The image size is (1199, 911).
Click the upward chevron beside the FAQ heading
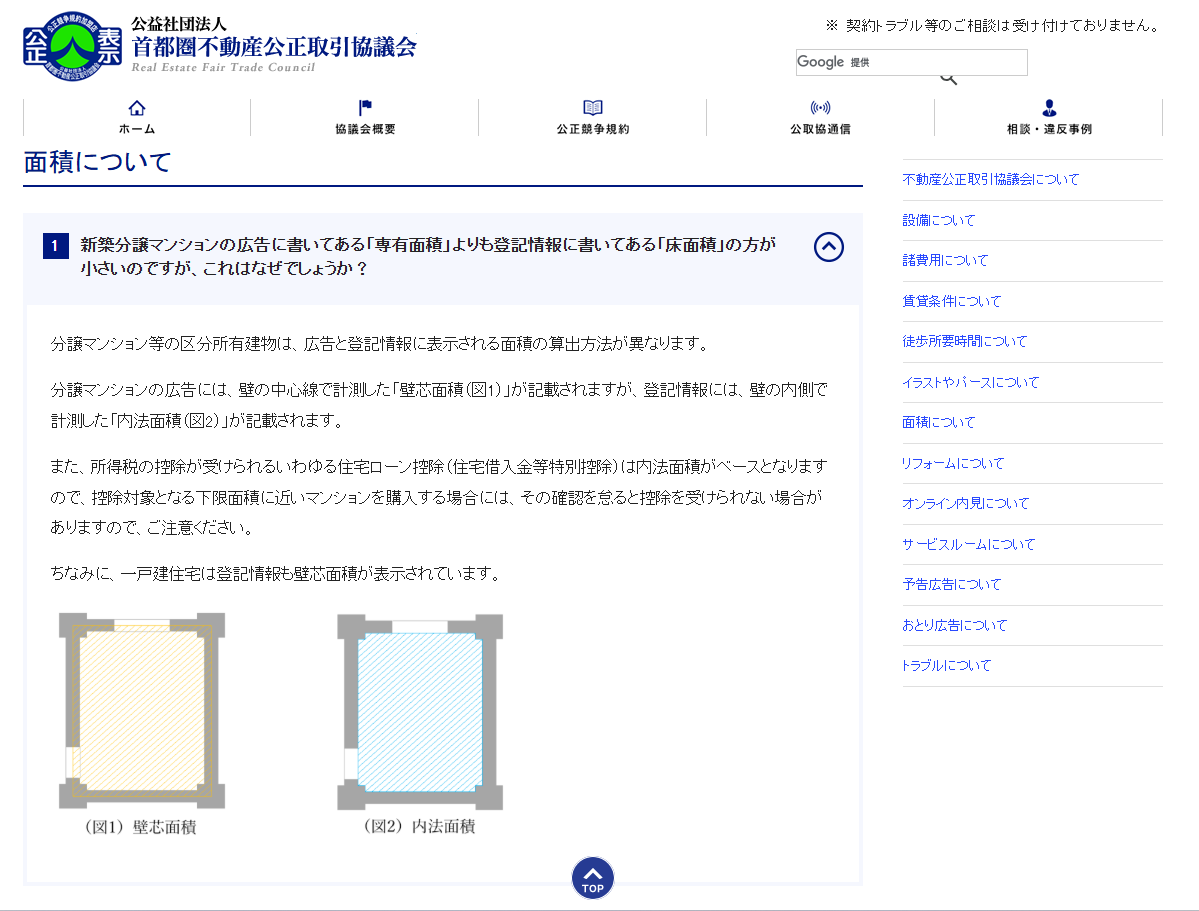coord(828,247)
